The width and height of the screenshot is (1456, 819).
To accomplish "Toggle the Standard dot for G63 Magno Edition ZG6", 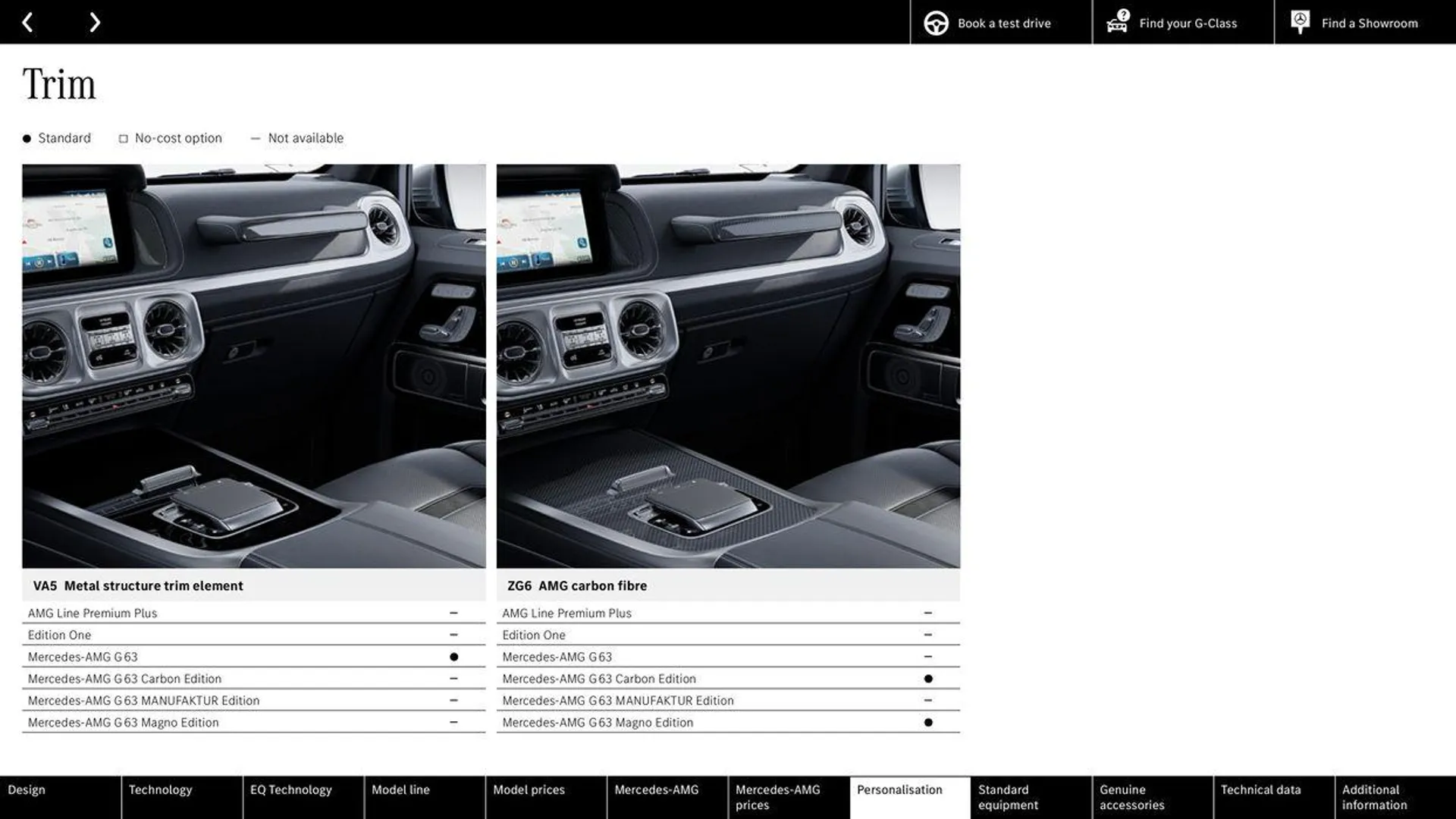I will (927, 721).
